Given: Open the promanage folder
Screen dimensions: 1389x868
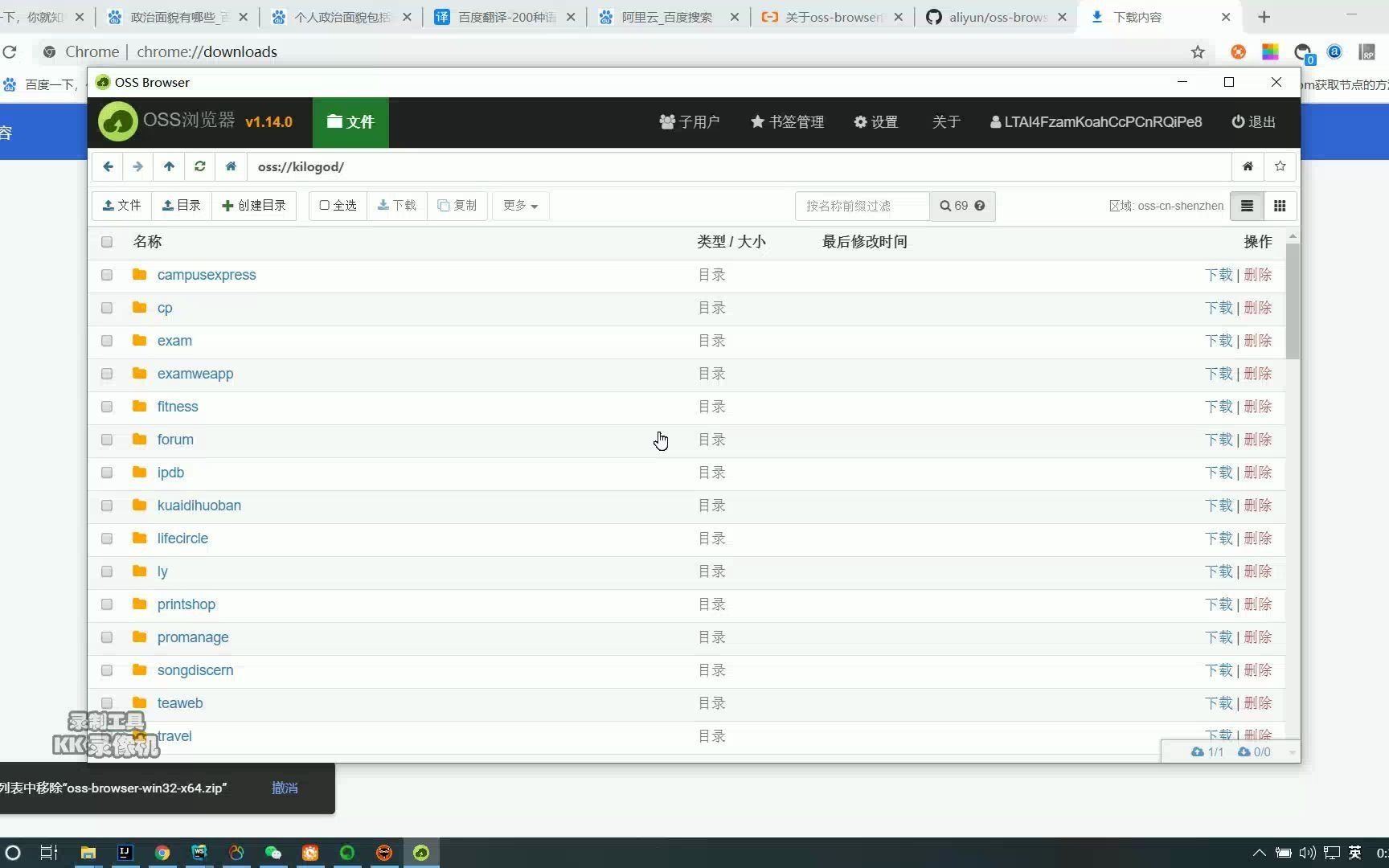Looking at the screenshot, I should tap(193, 637).
